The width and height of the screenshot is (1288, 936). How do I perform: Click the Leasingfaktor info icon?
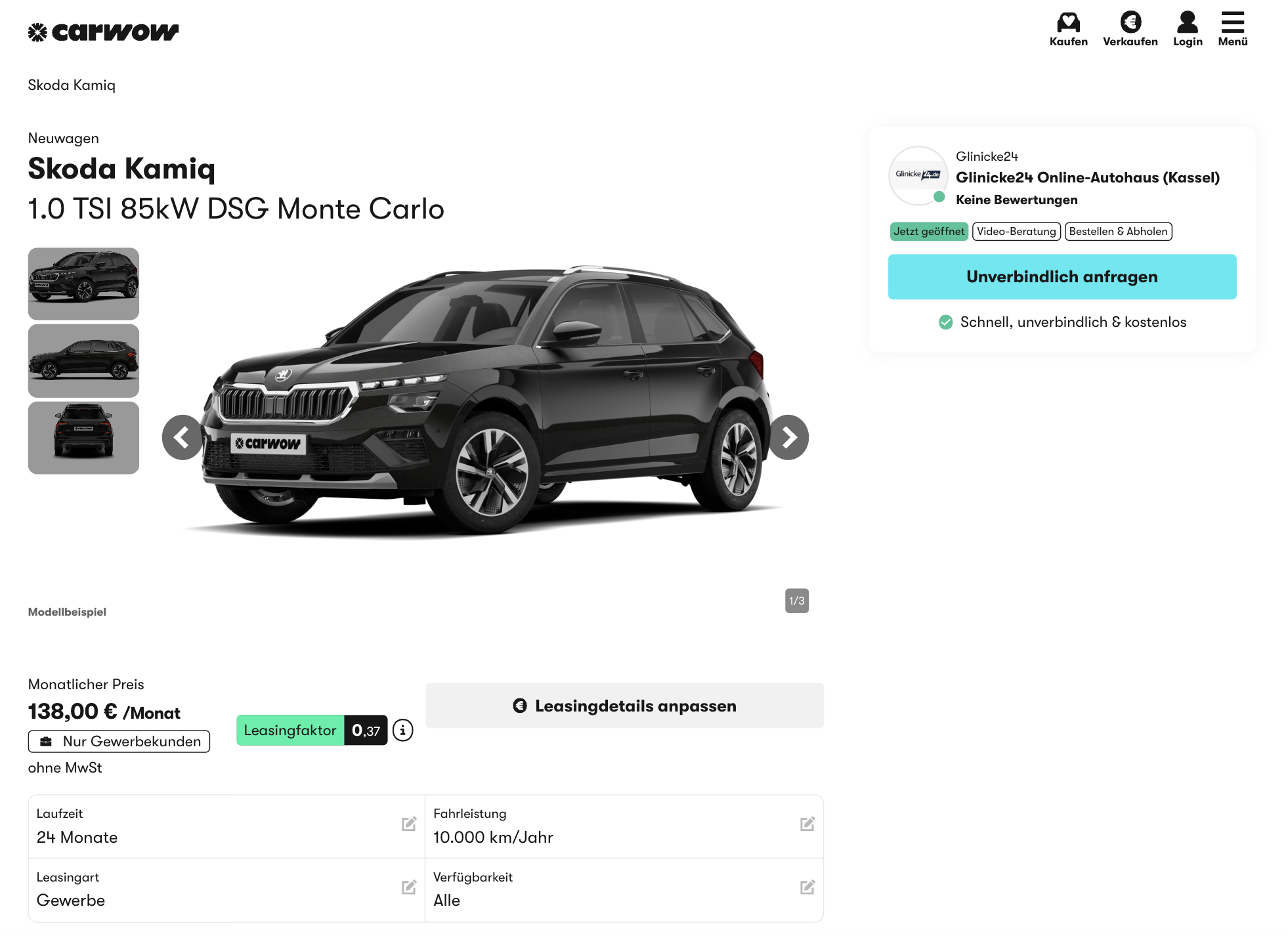(402, 730)
